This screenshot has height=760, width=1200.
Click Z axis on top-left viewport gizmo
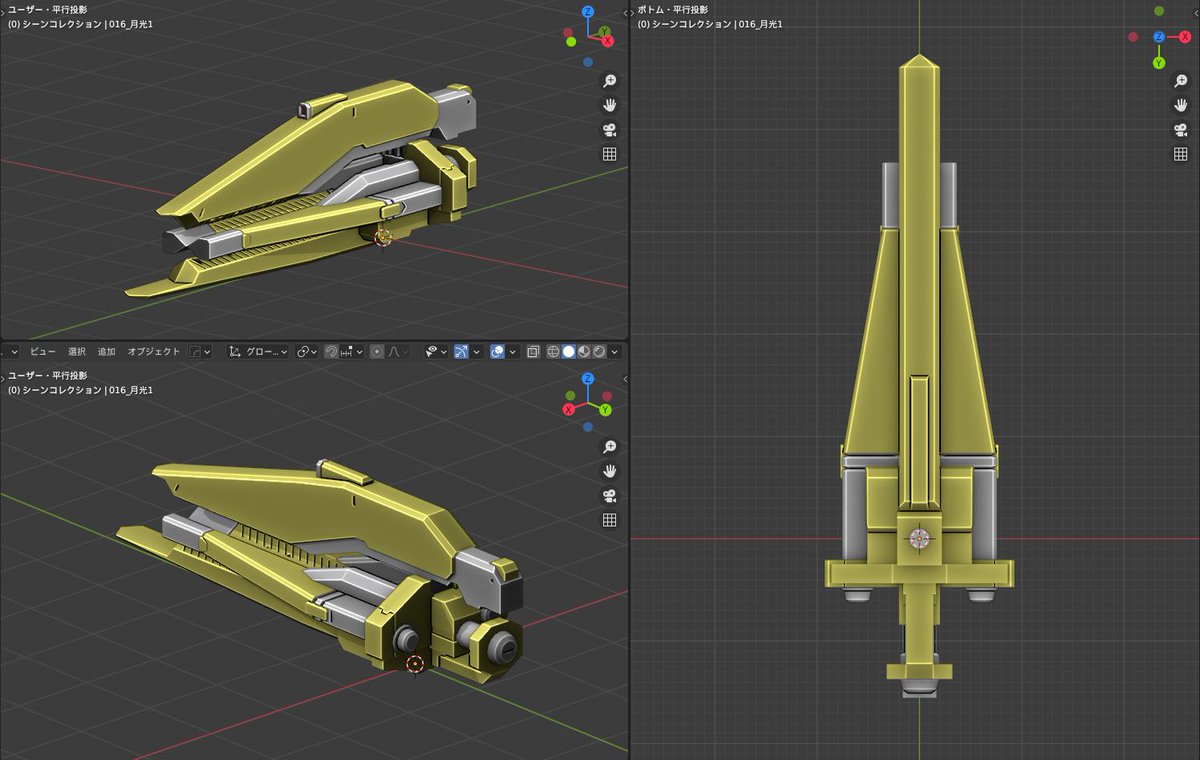click(x=588, y=12)
